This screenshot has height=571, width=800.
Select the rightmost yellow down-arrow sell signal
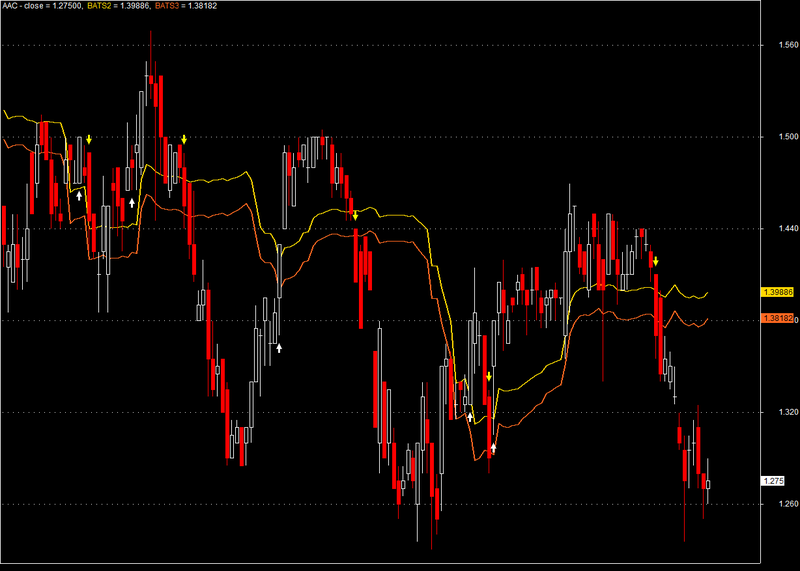[656, 262]
